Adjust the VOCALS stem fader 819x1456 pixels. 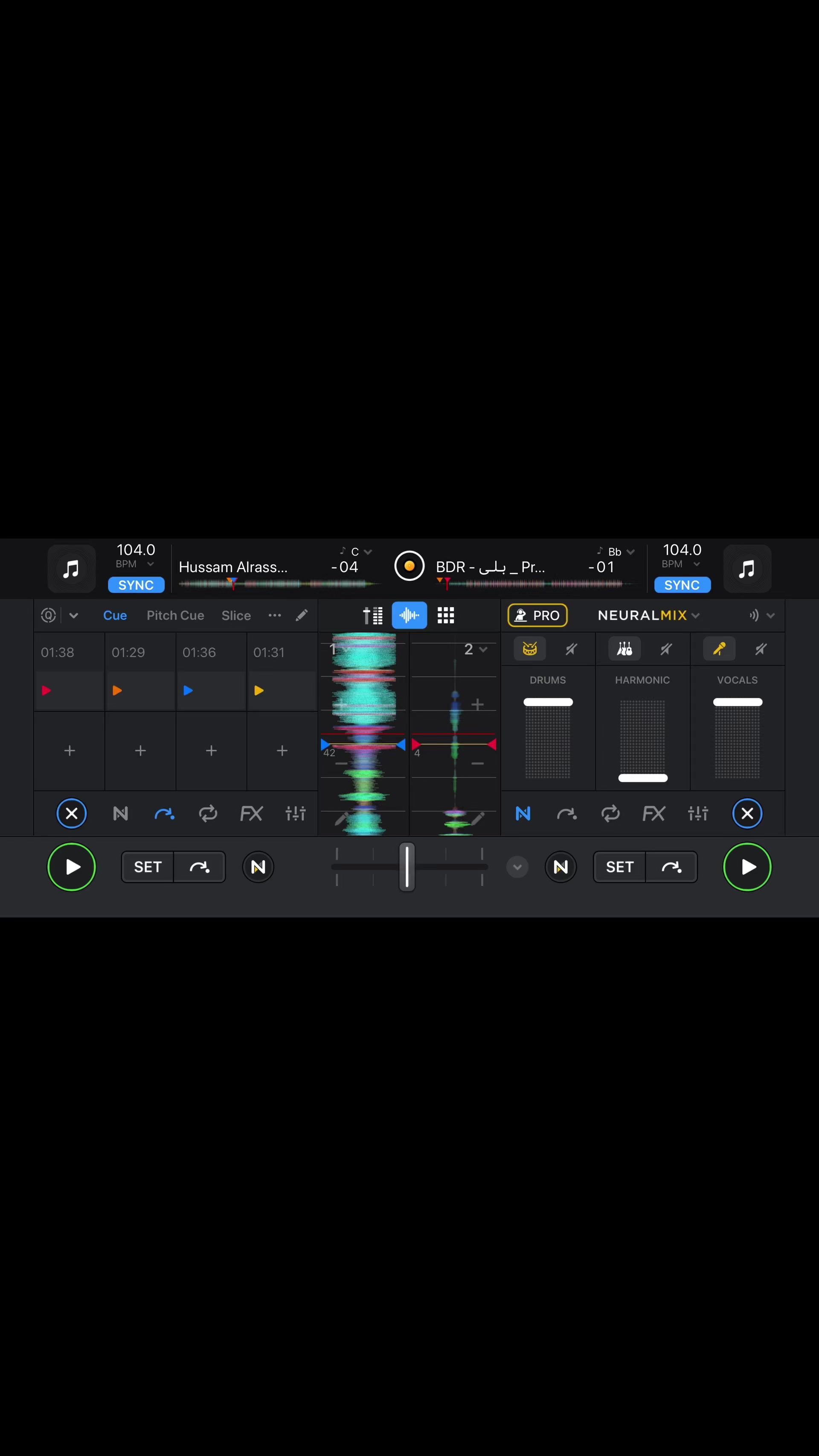[738, 702]
